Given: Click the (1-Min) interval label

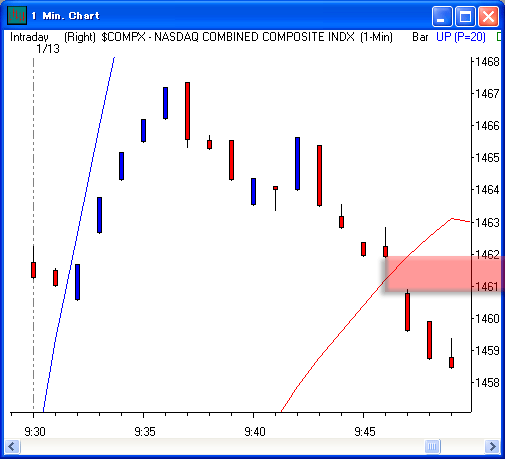Looking at the screenshot, I should point(376,37).
